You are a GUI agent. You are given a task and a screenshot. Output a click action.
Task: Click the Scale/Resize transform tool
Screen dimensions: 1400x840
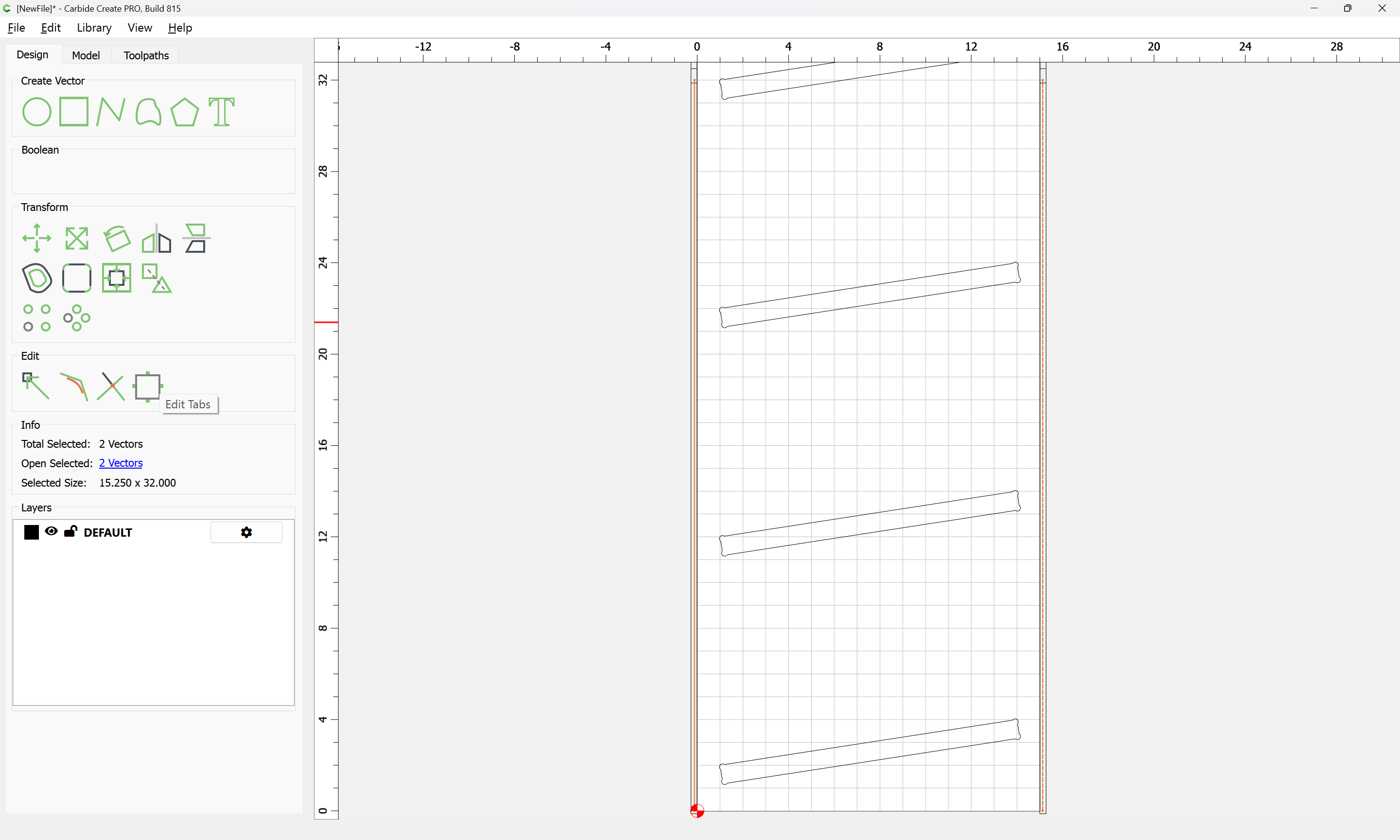(x=76, y=238)
